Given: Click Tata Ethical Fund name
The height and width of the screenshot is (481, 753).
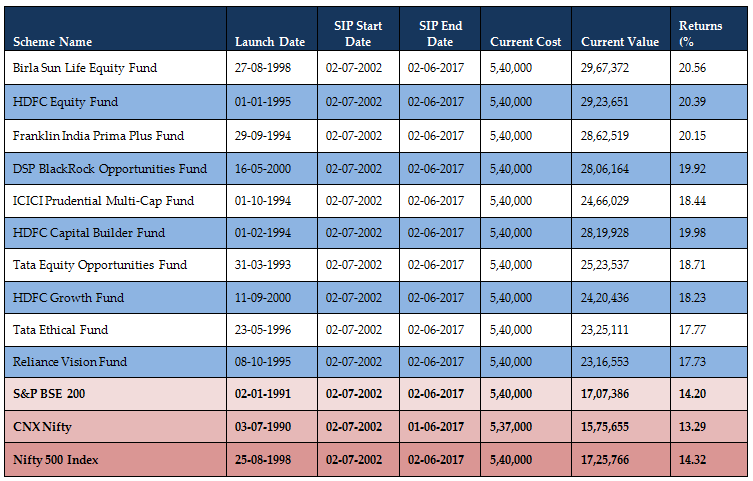Looking at the screenshot, I should [61, 330].
